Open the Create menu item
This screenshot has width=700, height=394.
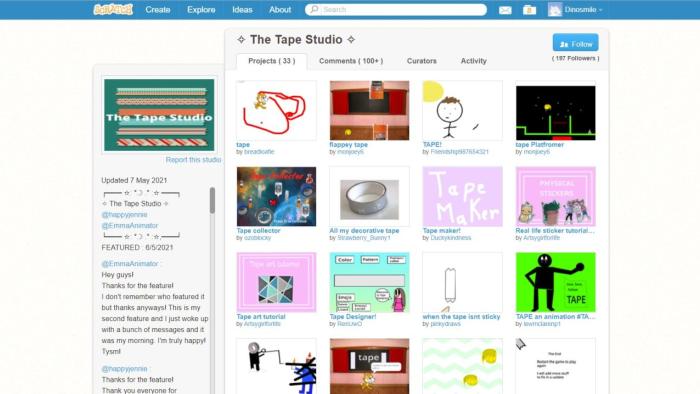pos(158,9)
